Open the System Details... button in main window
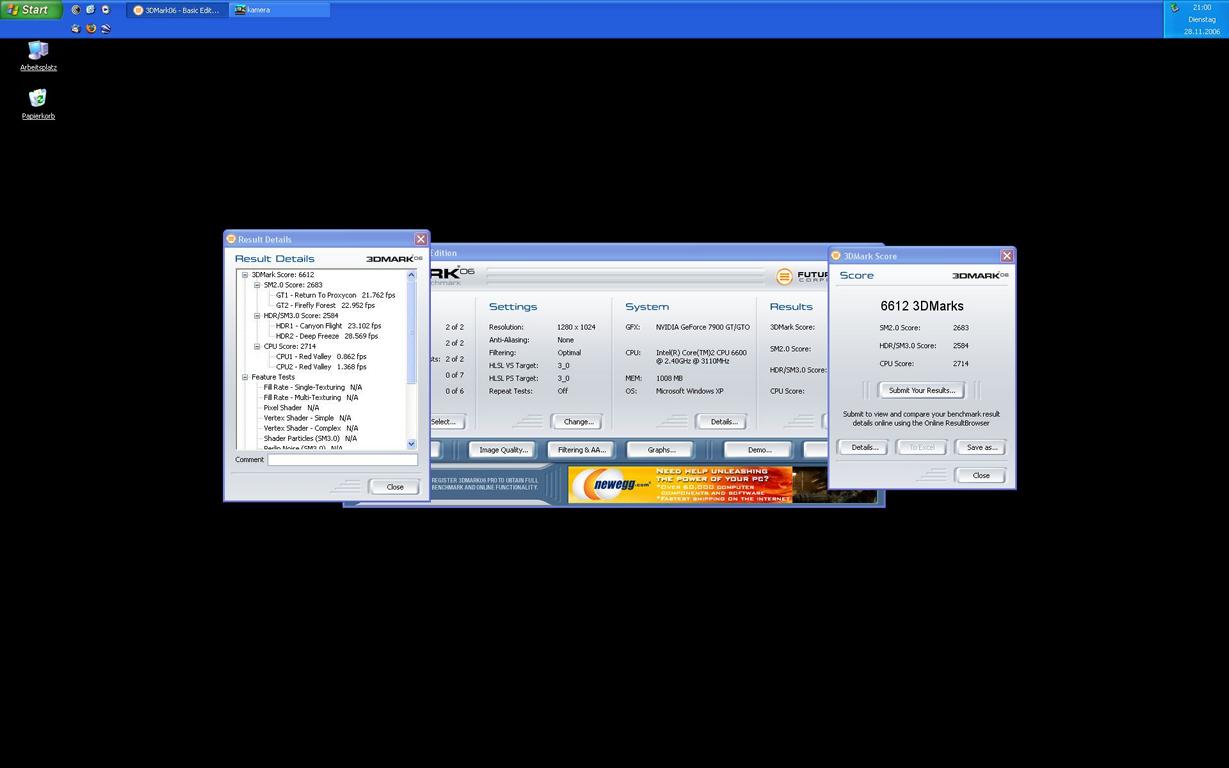 pos(723,422)
